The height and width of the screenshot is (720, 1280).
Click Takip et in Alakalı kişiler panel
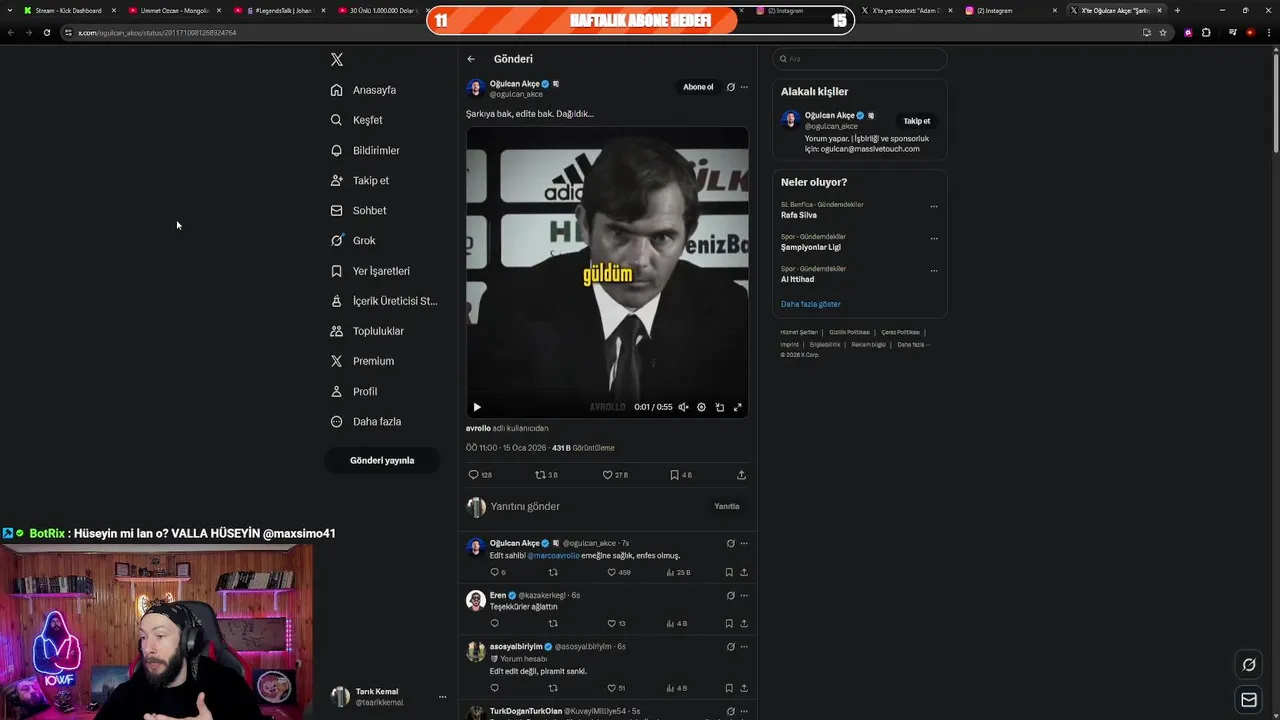pos(917,121)
